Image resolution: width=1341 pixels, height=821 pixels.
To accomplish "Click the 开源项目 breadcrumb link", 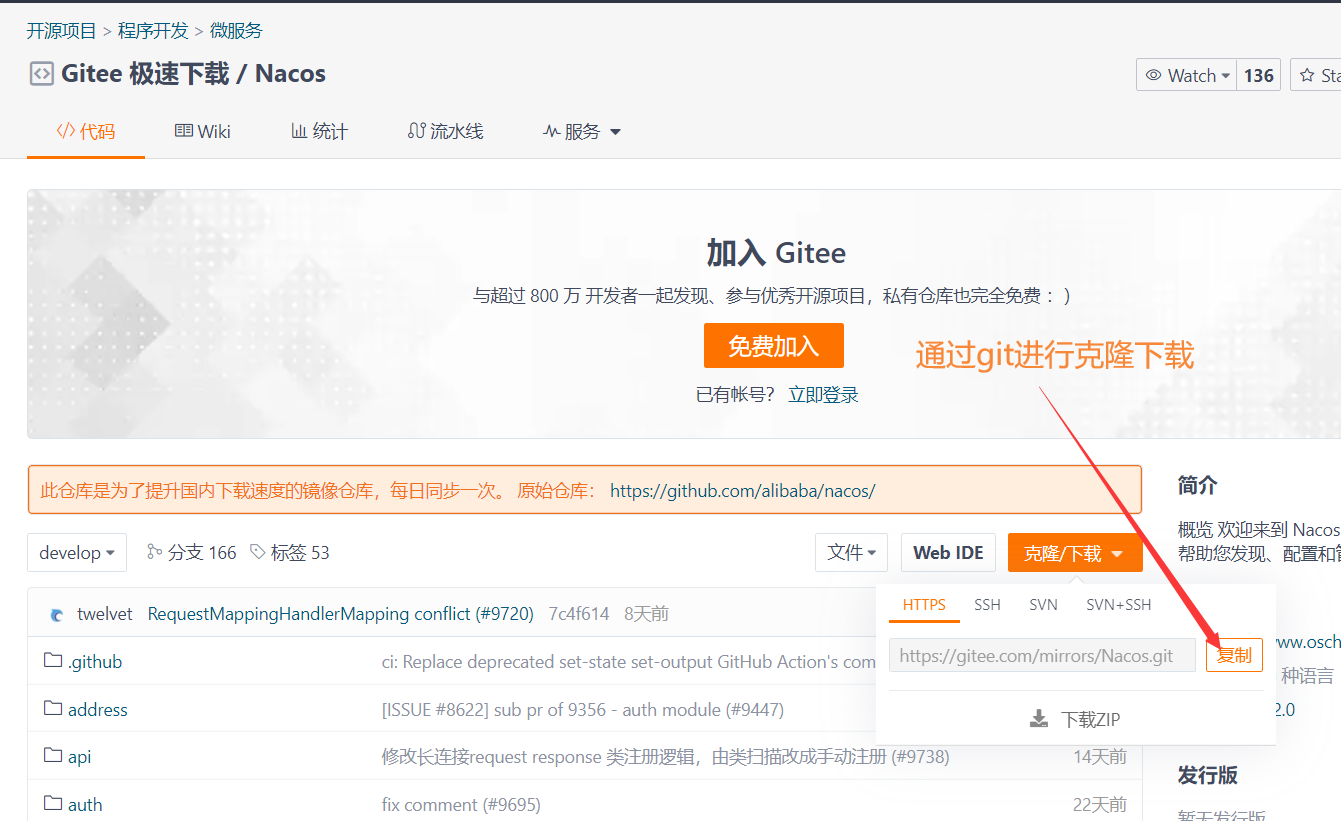I will pos(61,31).
